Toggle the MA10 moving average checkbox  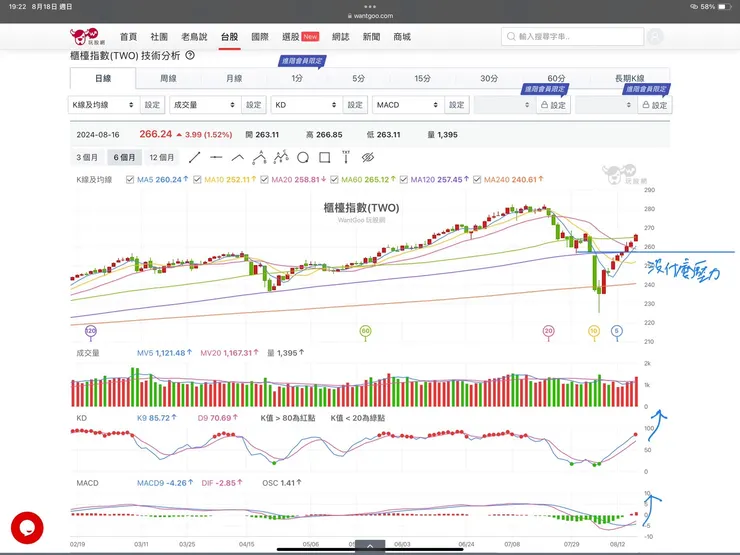197,179
